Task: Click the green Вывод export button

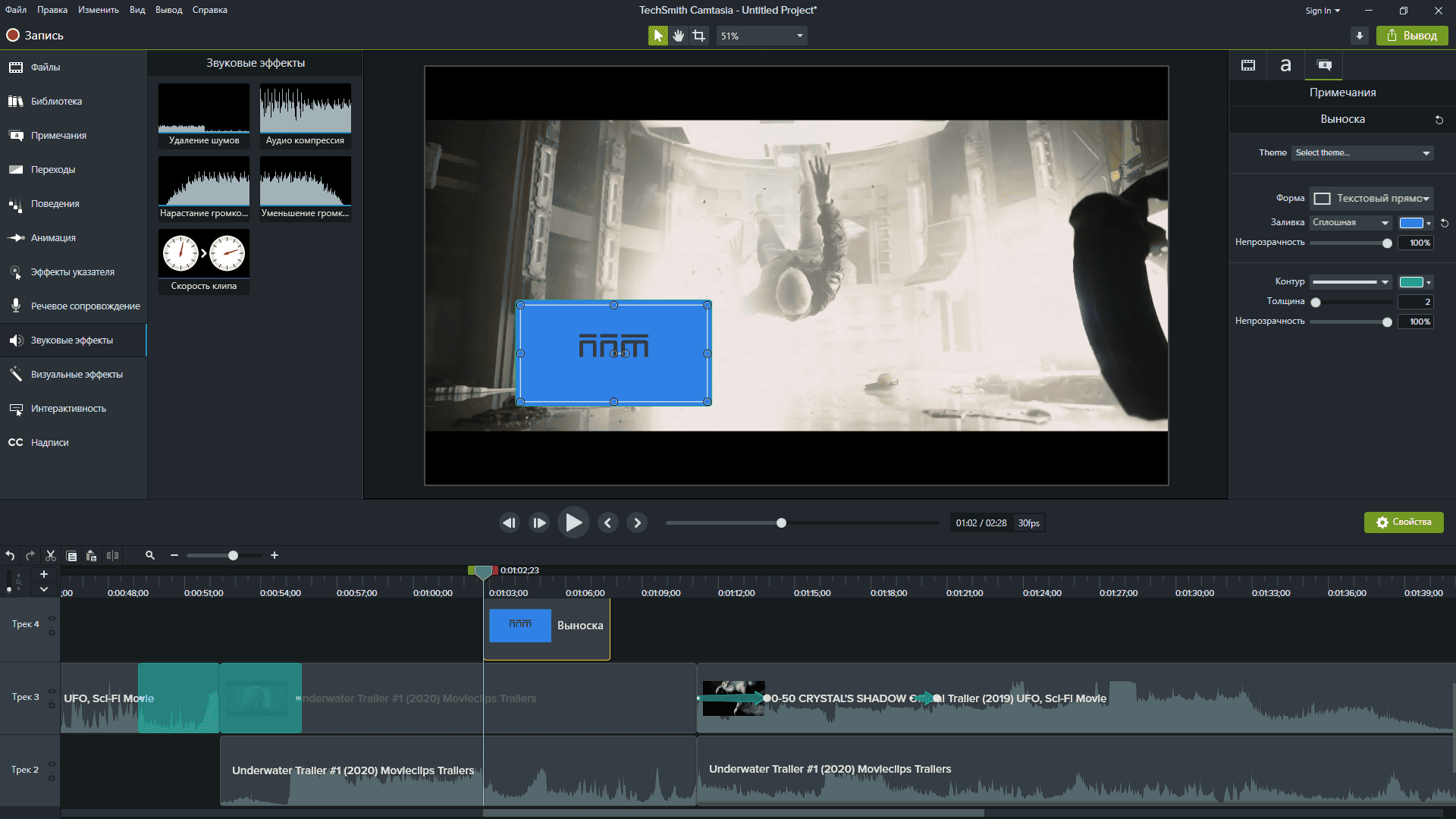Action: click(1412, 36)
